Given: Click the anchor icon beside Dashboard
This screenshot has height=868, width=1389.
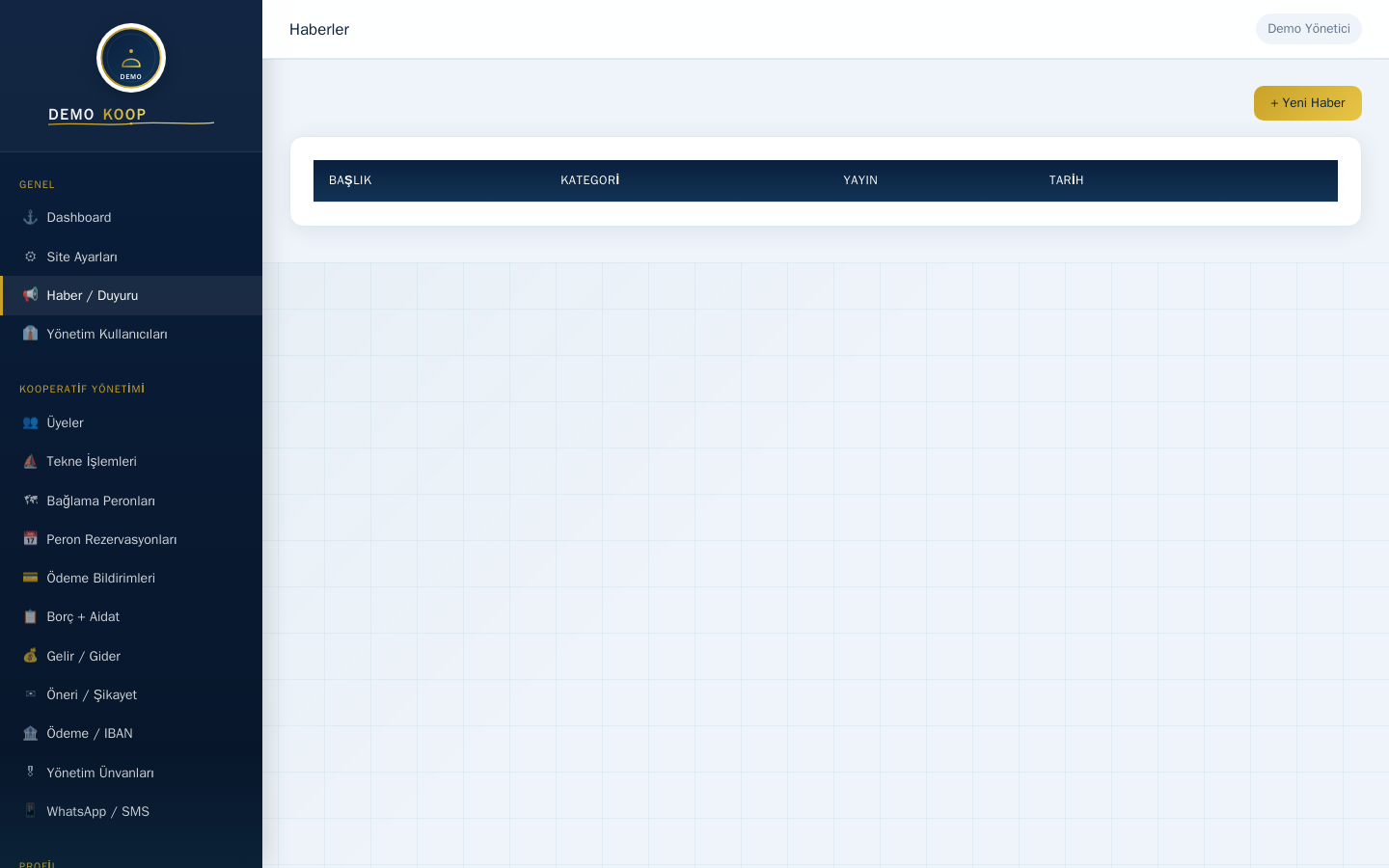Looking at the screenshot, I should 30,218.
